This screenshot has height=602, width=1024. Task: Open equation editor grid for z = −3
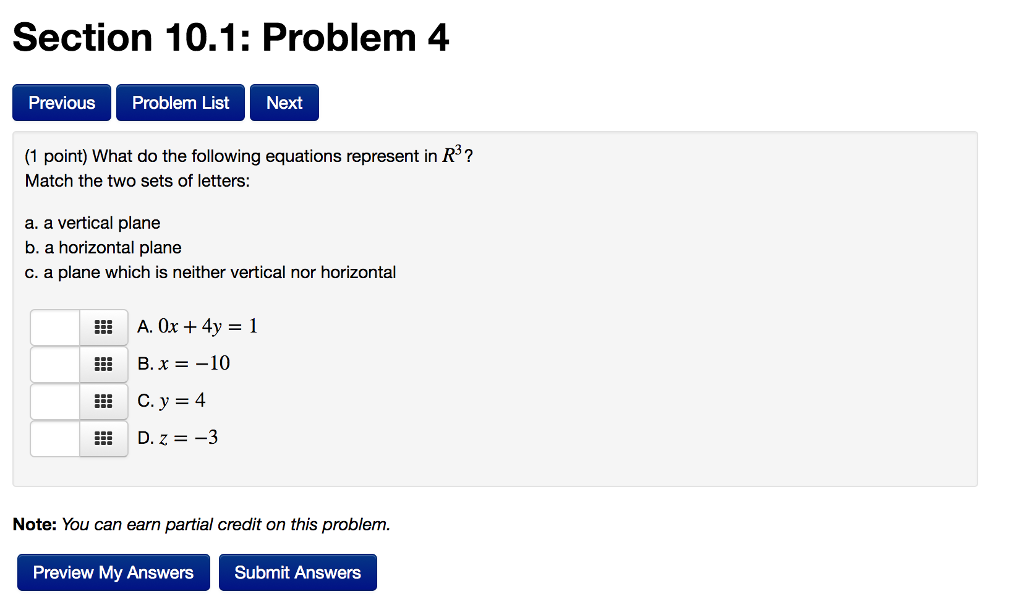click(x=103, y=439)
